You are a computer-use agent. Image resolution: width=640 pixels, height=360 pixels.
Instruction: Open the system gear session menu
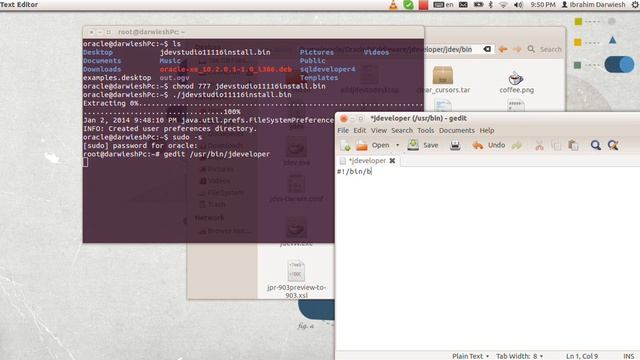click(x=635, y=5)
